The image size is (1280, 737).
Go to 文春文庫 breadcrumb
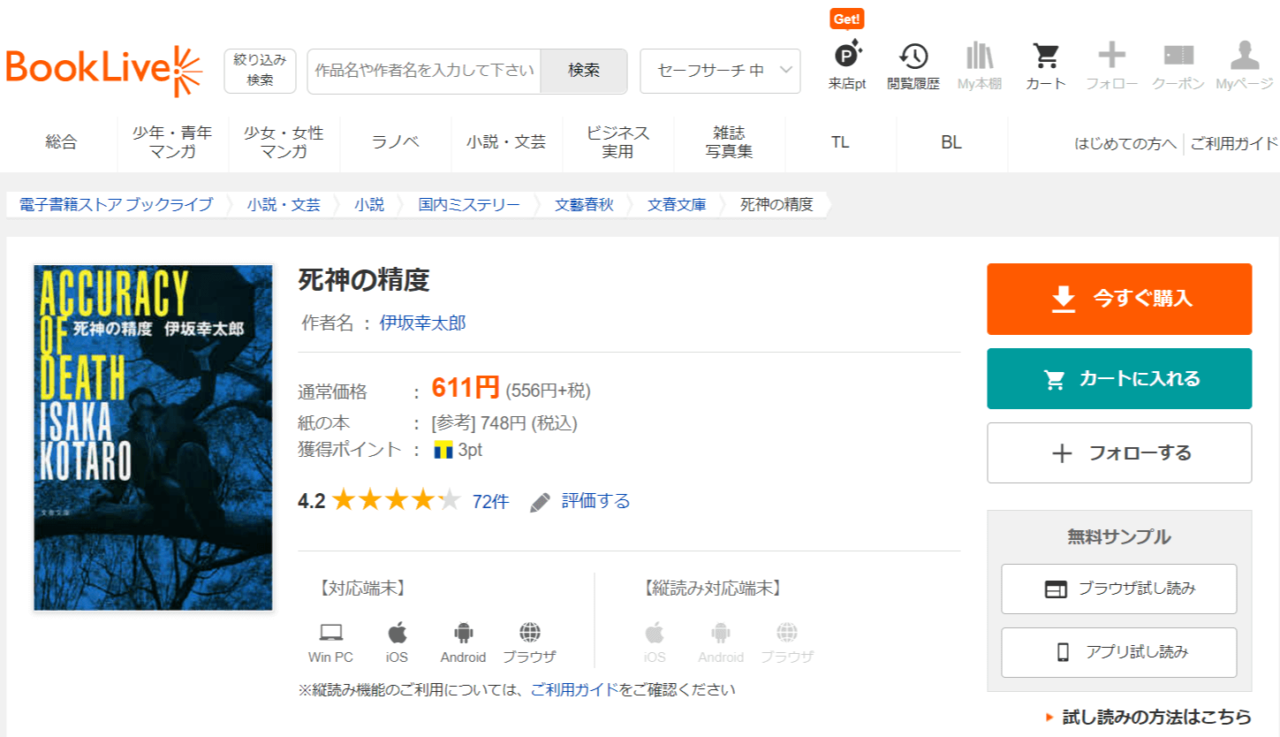point(676,204)
